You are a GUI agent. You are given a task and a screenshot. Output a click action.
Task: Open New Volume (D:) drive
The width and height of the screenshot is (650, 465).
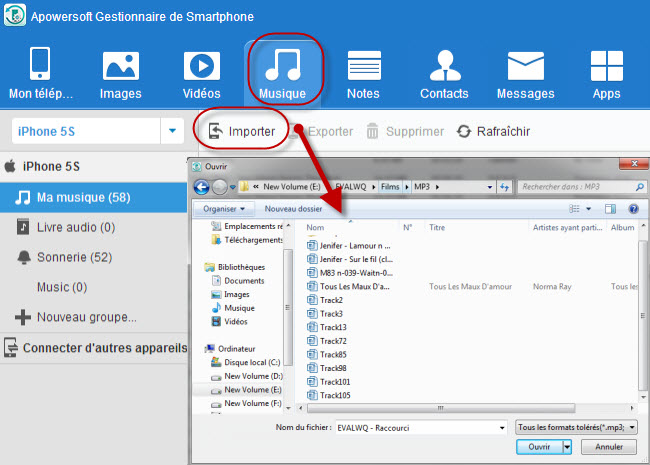[x=247, y=376]
